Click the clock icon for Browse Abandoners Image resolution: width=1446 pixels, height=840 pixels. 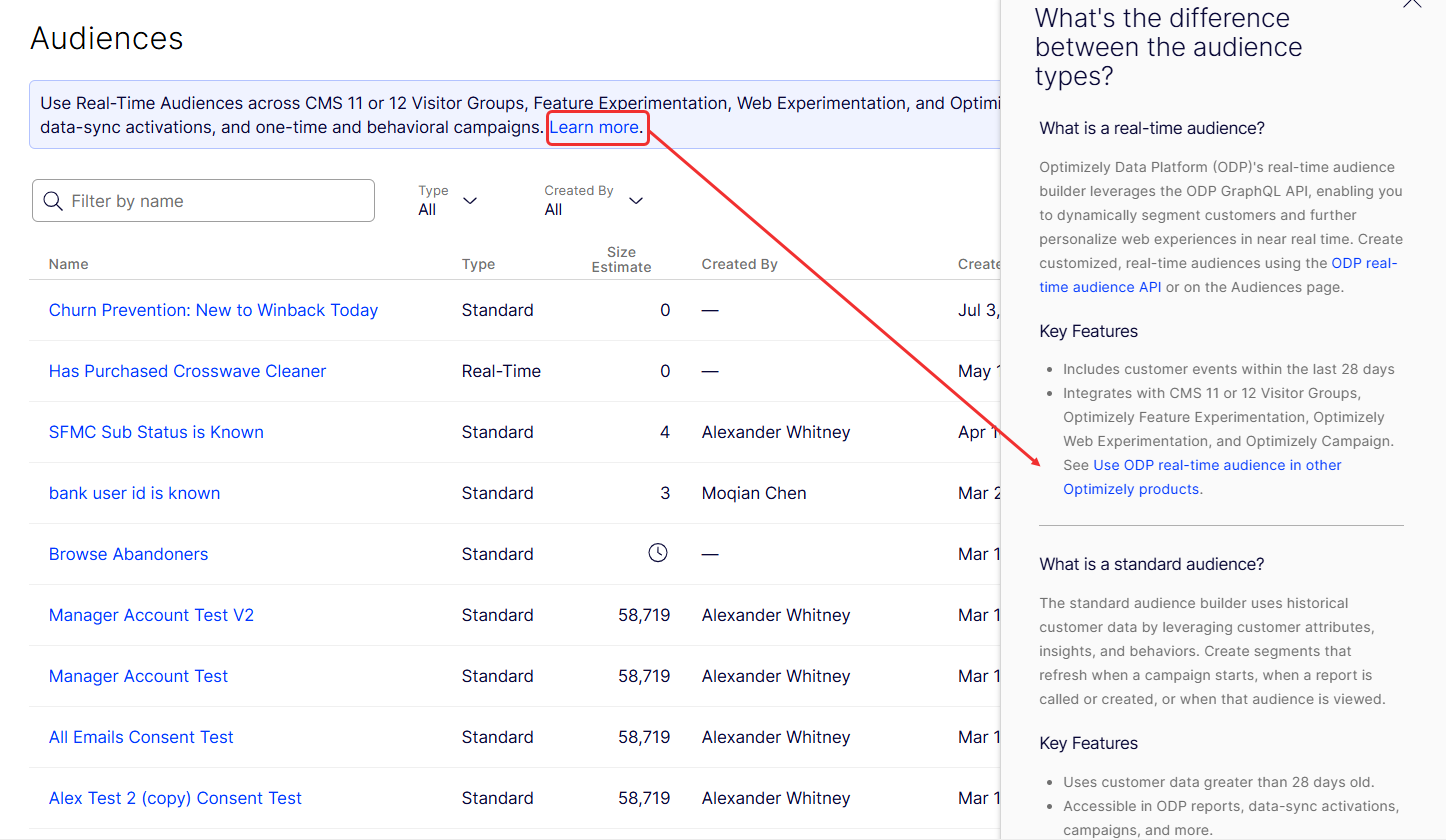[x=657, y=553]
